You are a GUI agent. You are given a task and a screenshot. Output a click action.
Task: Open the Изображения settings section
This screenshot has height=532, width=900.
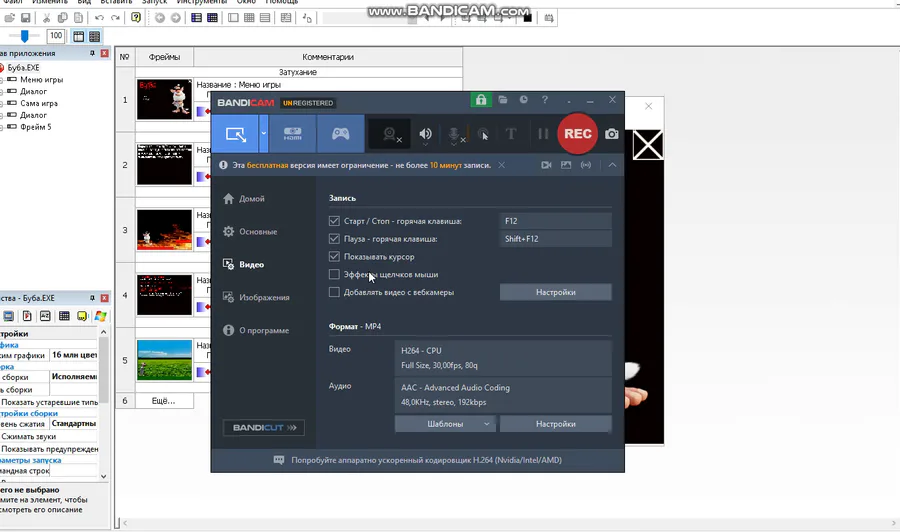click(x=256, y=297)
